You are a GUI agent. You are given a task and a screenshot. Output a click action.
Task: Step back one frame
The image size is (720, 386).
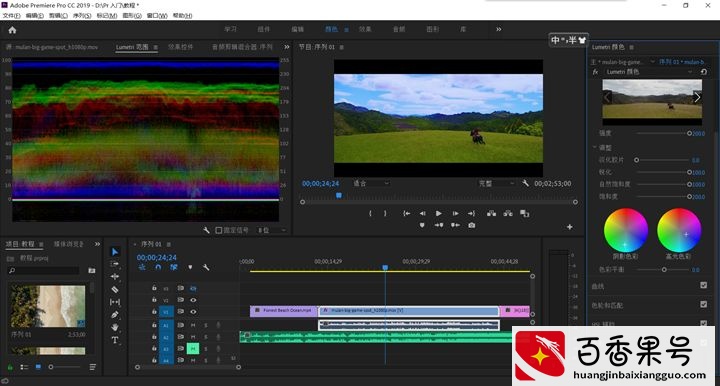[422, 213]
